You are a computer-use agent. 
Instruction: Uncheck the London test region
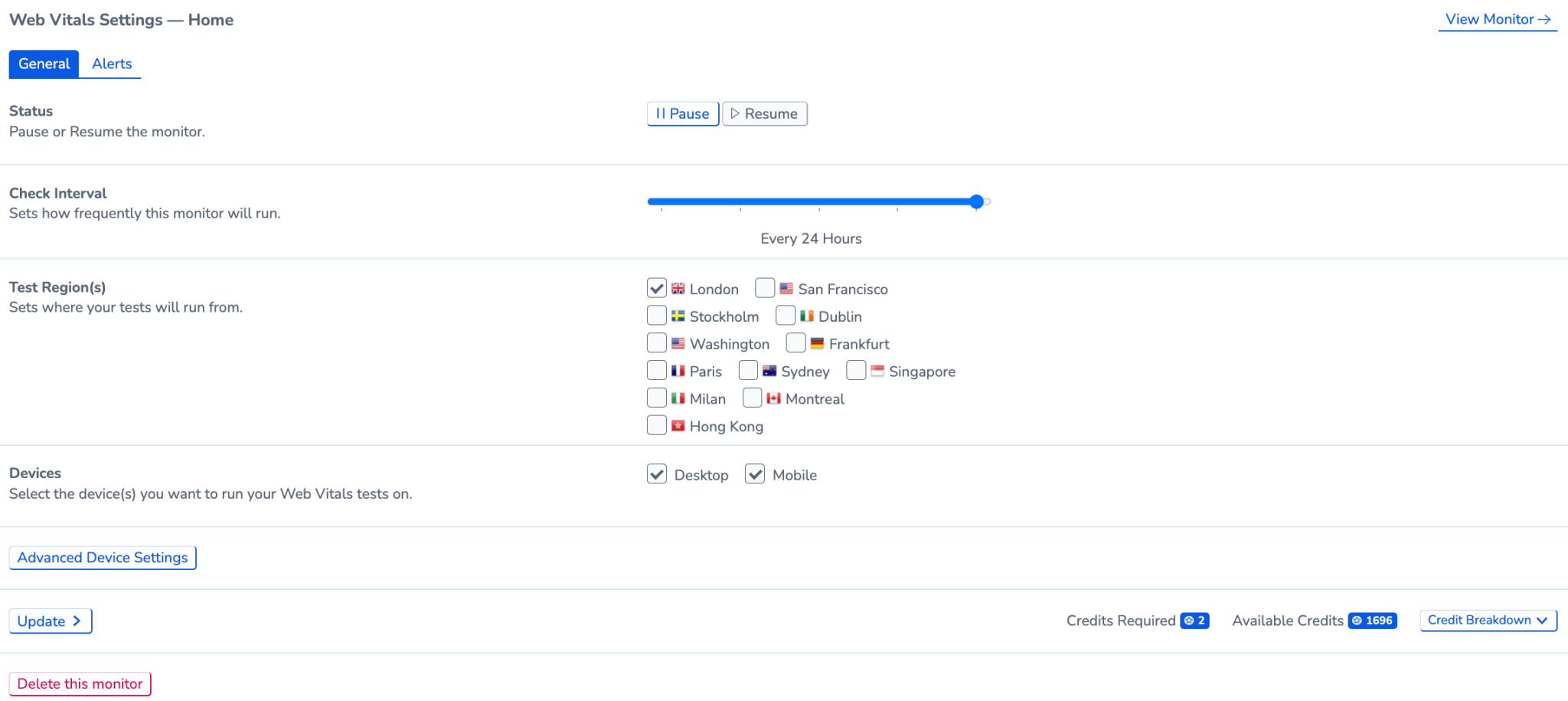pos(656,287)
